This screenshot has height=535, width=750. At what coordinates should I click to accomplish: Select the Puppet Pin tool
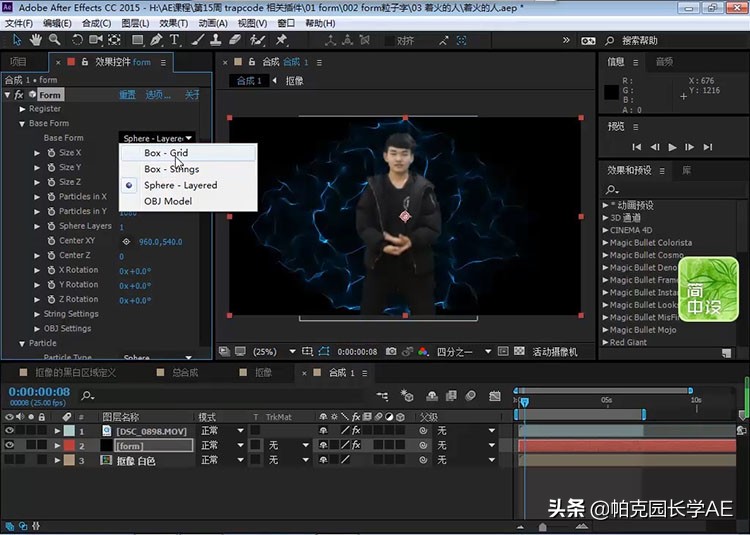click(x=281, y=40)
